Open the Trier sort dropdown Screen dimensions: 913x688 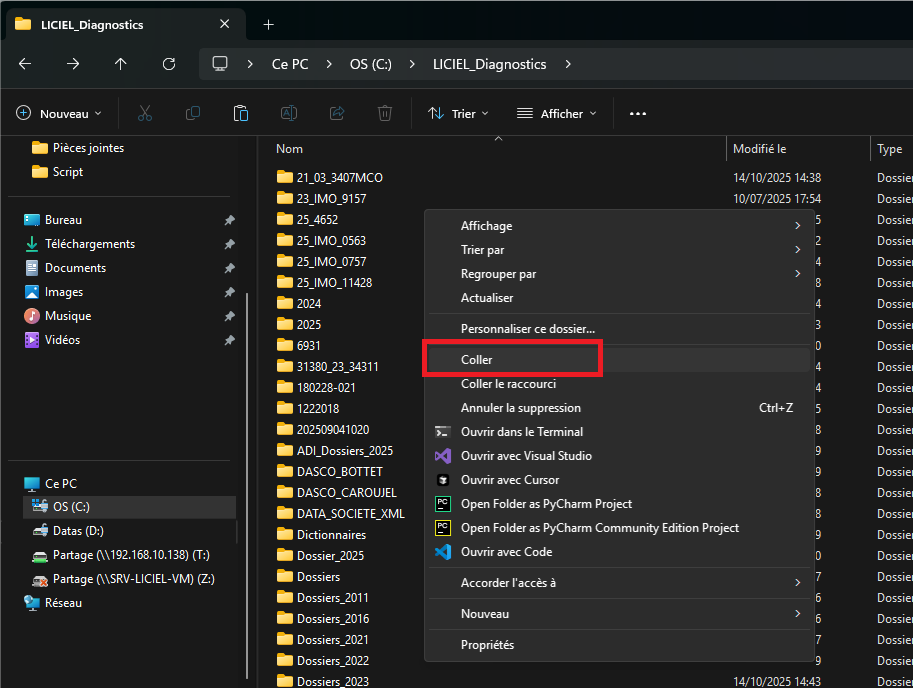point(458,113)
